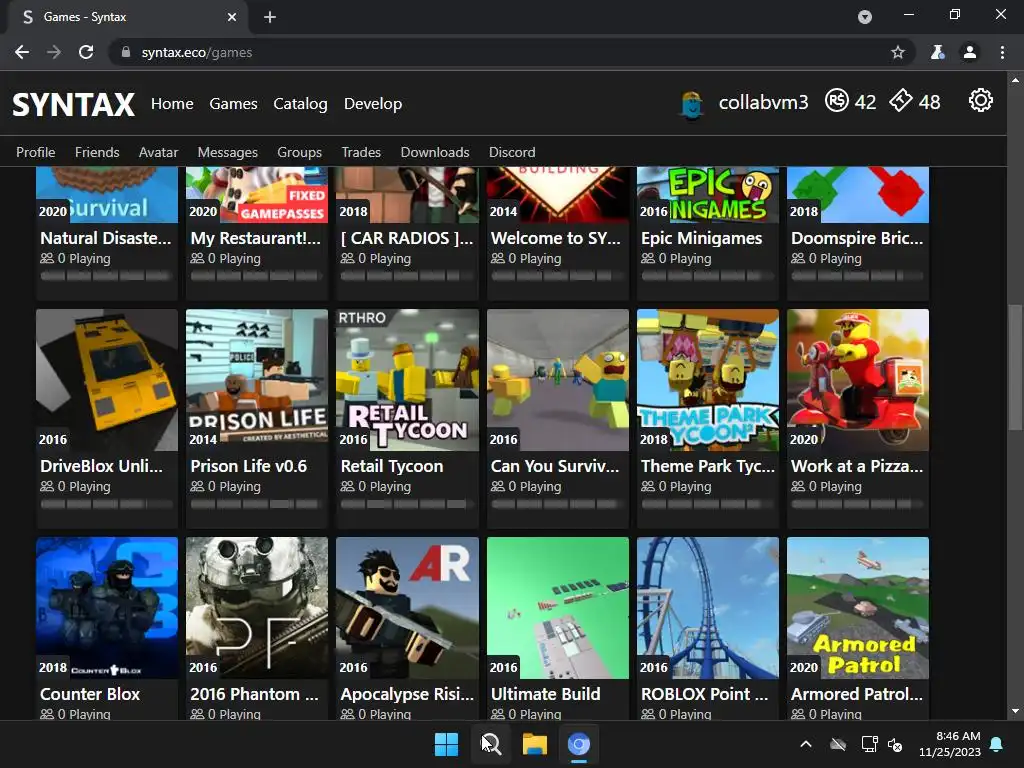Bookmark this page with star icon
The width and height of the screenshot is (1024, 768).
tap(898, 52)
